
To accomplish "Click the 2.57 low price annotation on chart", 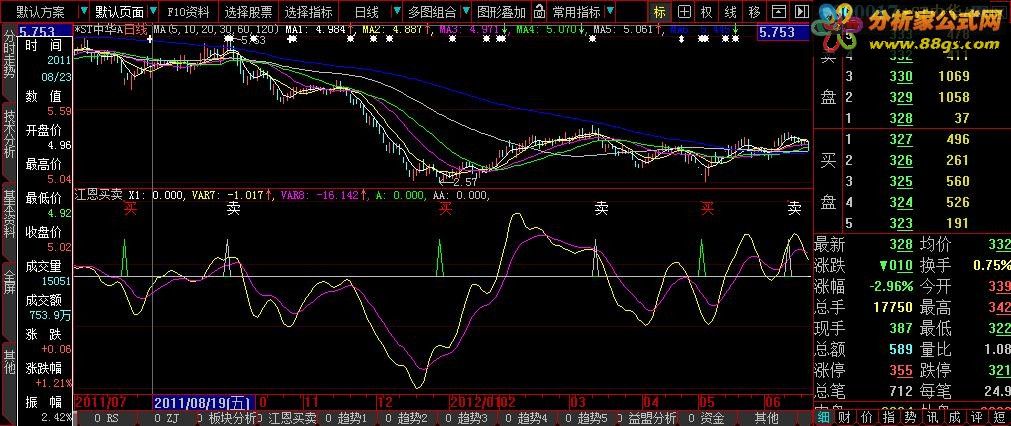I will point(465,182).
